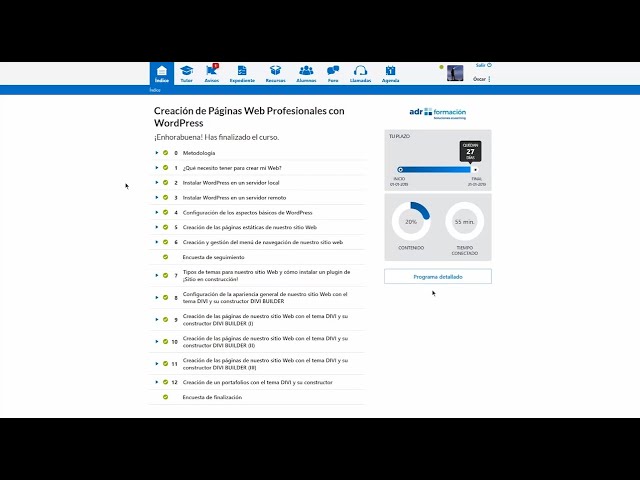Viewport: 640px width, 480px height.
Task: Click the Tu plazo progress bar
Action: (438, 169)
